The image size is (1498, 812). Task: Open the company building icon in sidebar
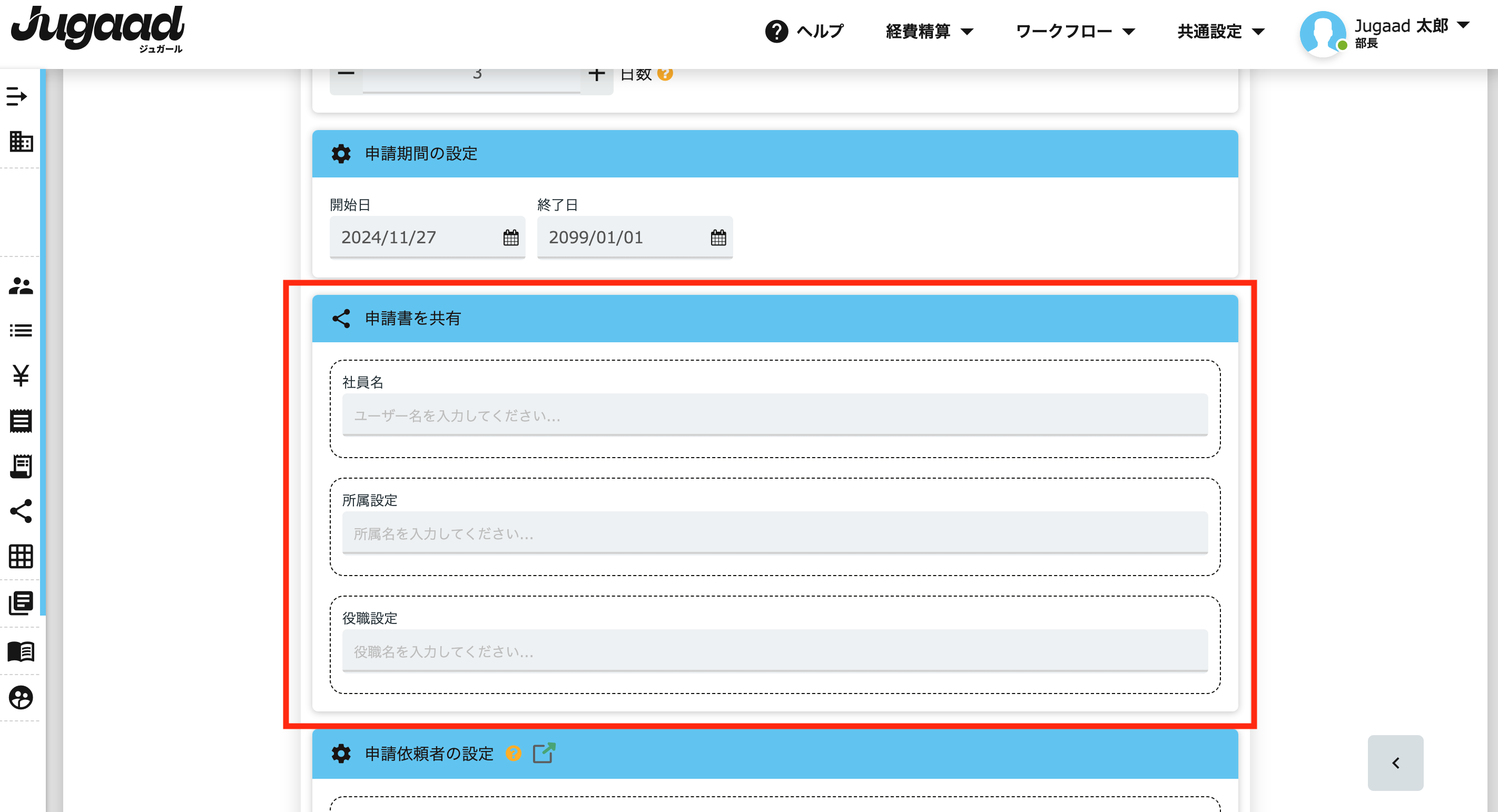click(x=21, y=141)
